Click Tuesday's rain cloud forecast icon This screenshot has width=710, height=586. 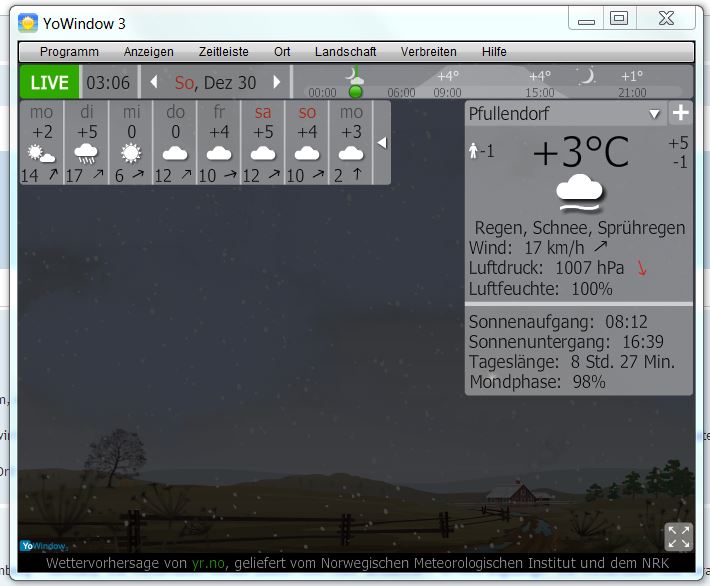click(x=86, y=153)
